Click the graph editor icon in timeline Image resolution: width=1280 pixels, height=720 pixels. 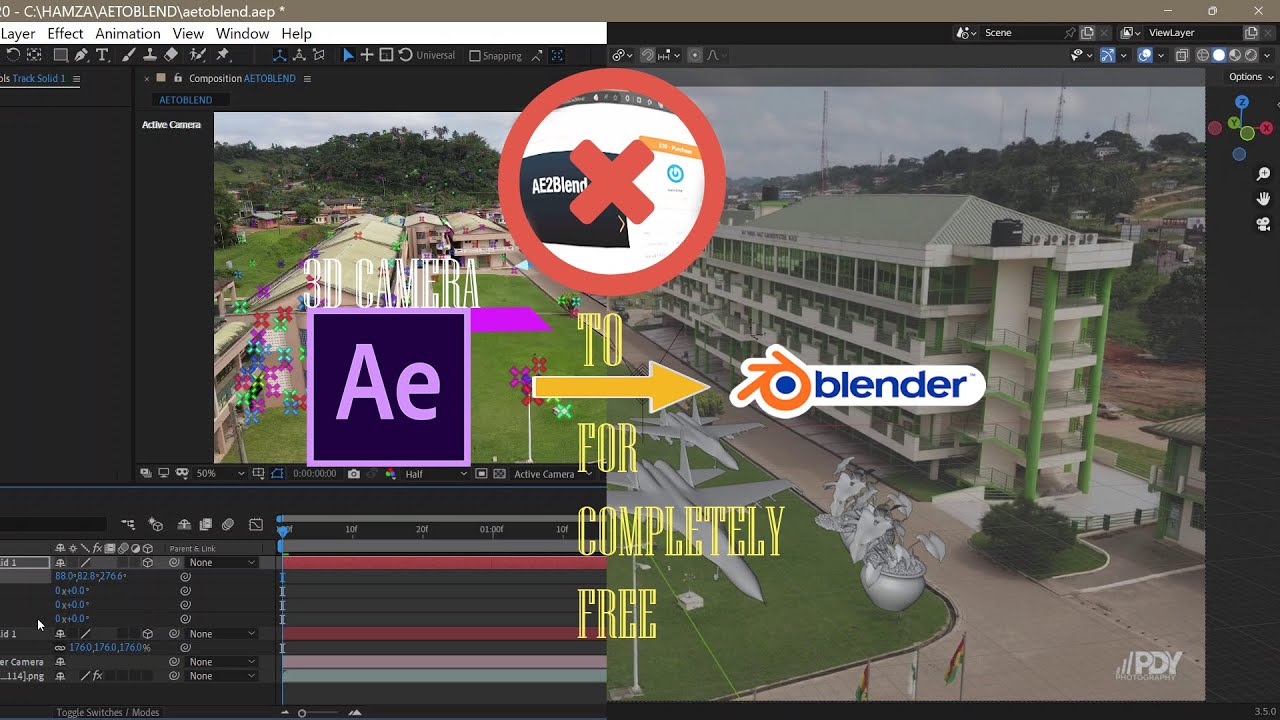tap(256, 524)
